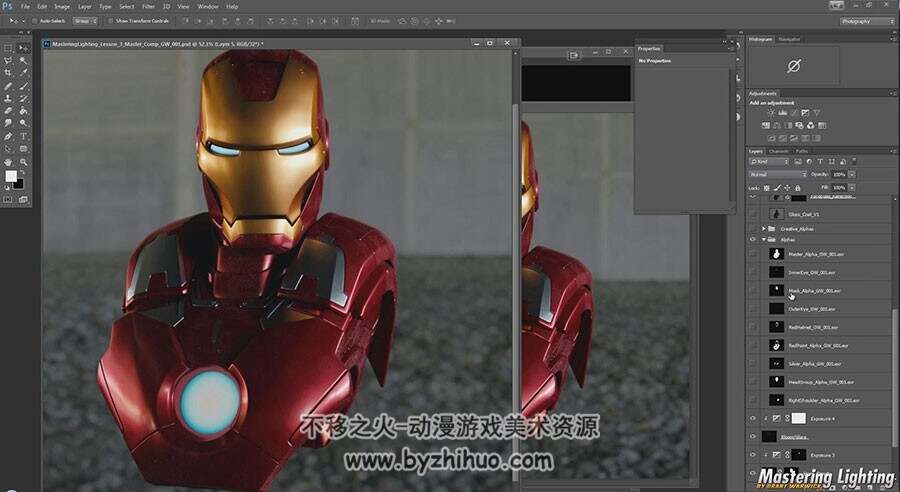Open the Auto-Select Group dropdown
Screen dimensions: 900x492
pyautogui.click(x=85, y=21)
